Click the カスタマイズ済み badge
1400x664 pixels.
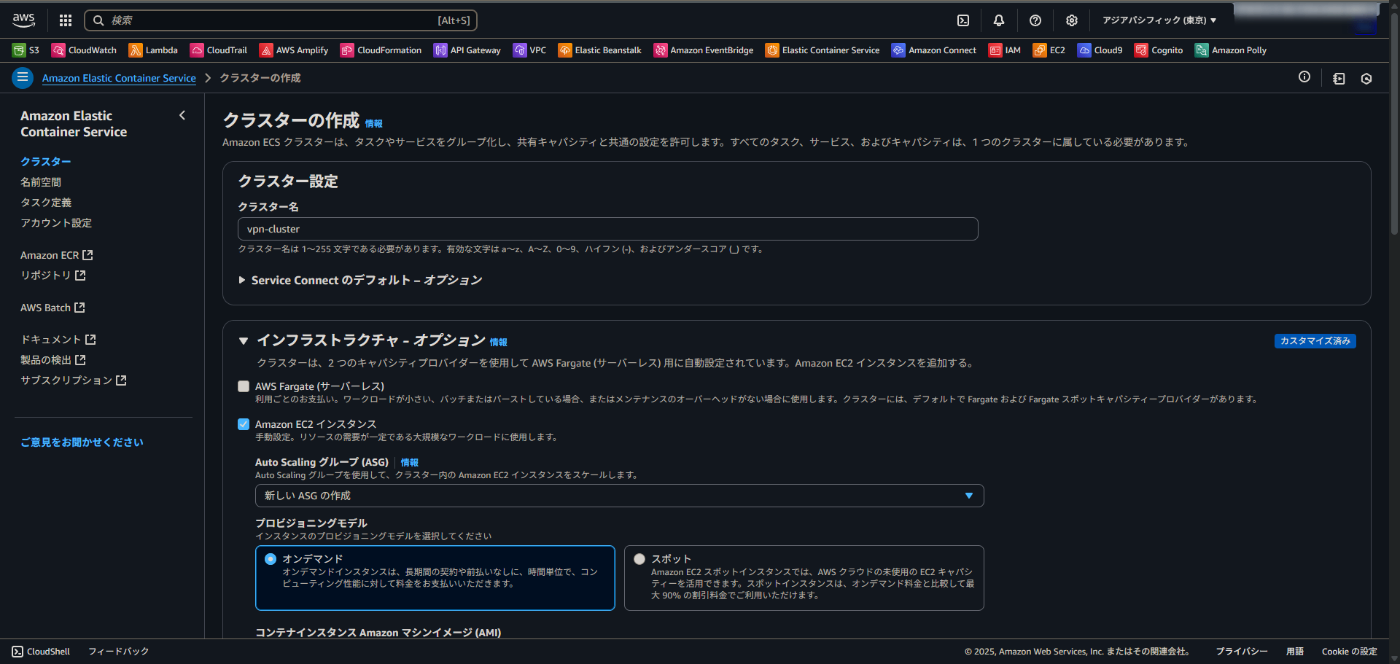(1314, 341)
